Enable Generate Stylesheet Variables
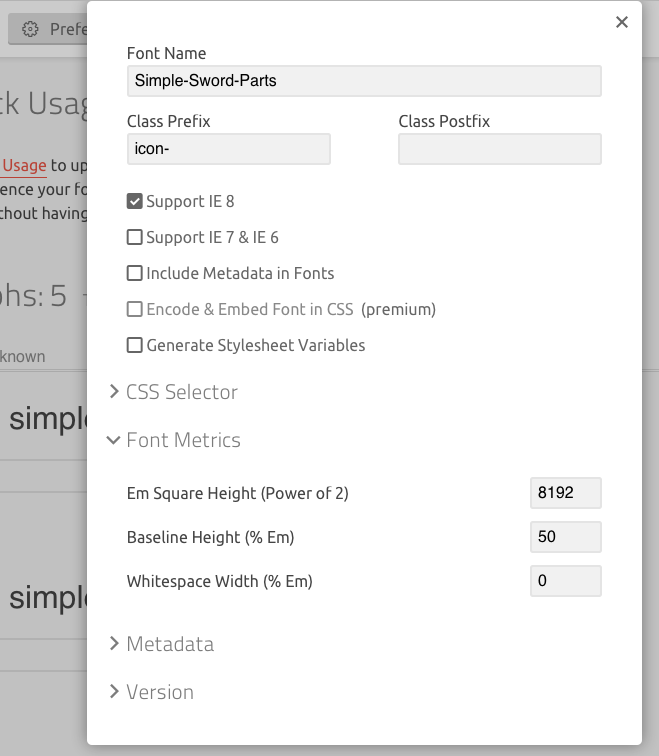Screen dimensions: 659x756 point(134,346)
